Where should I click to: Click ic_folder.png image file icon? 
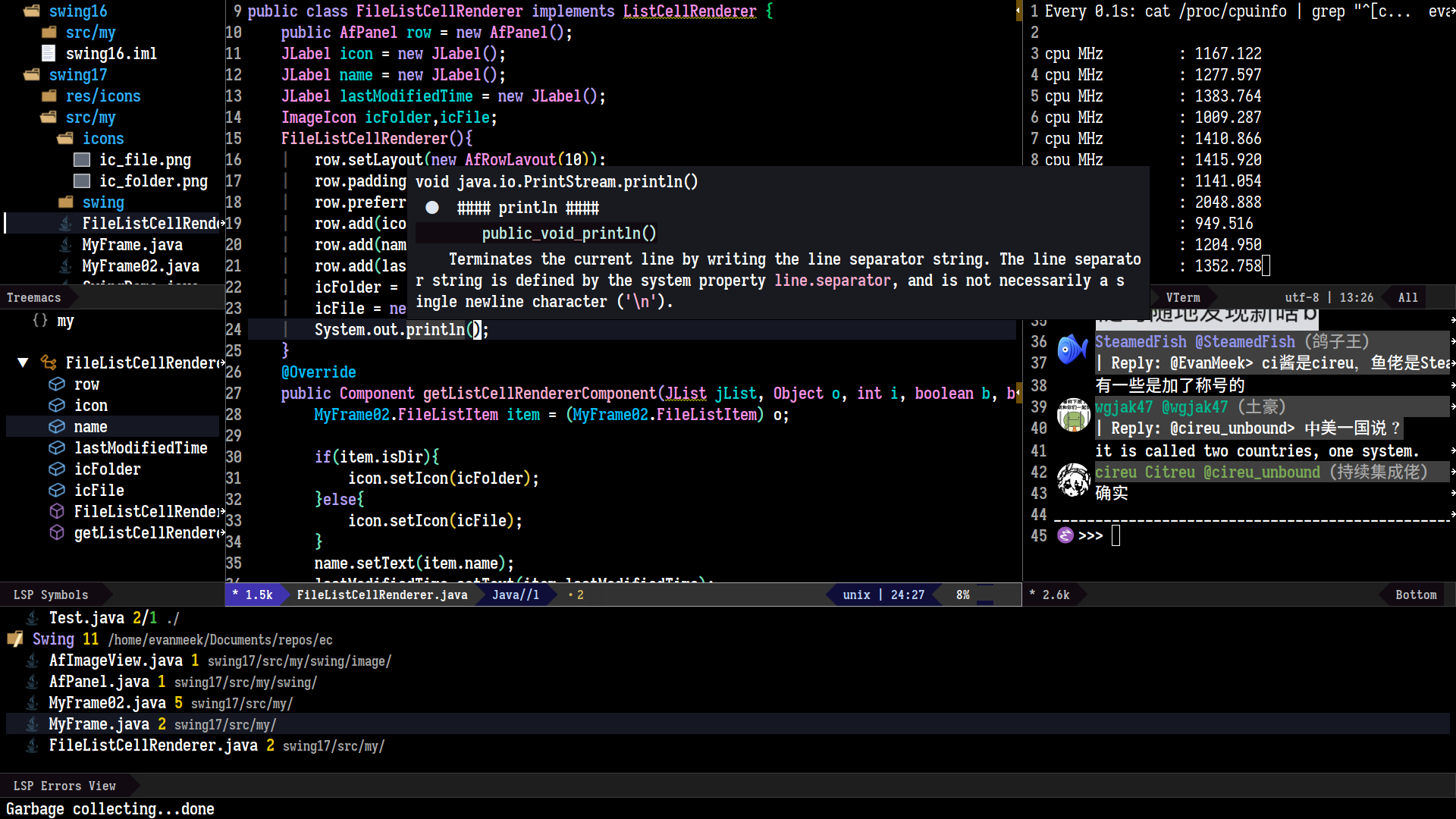pos(82,181)
